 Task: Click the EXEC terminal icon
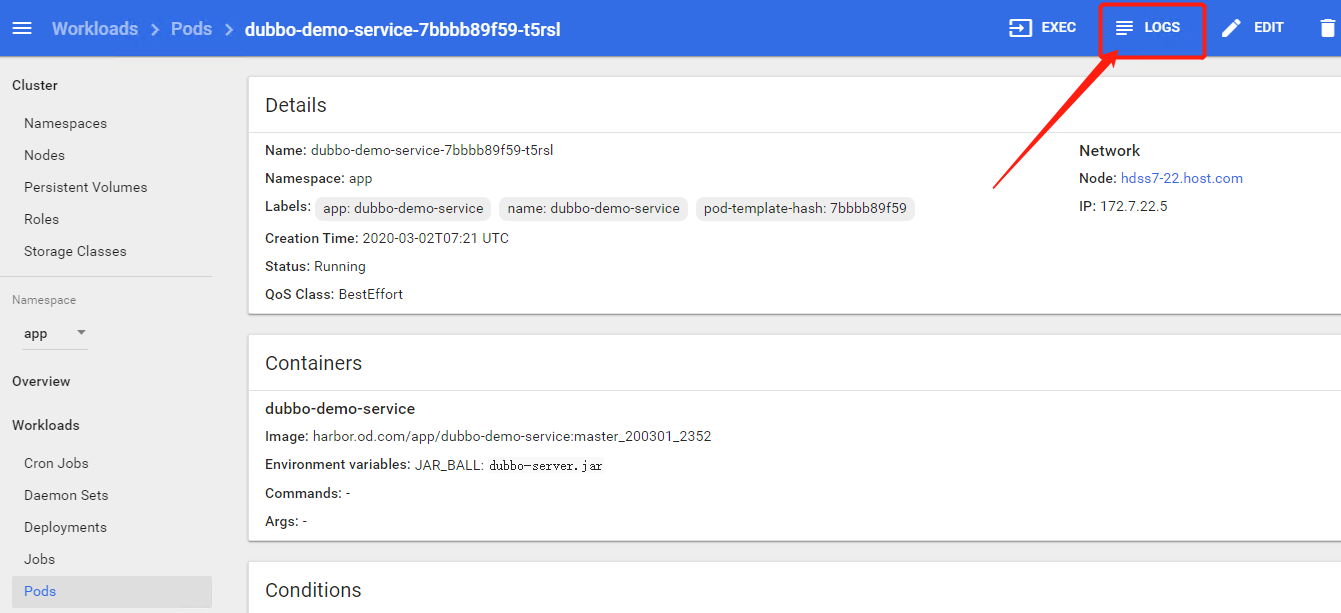1020,28
